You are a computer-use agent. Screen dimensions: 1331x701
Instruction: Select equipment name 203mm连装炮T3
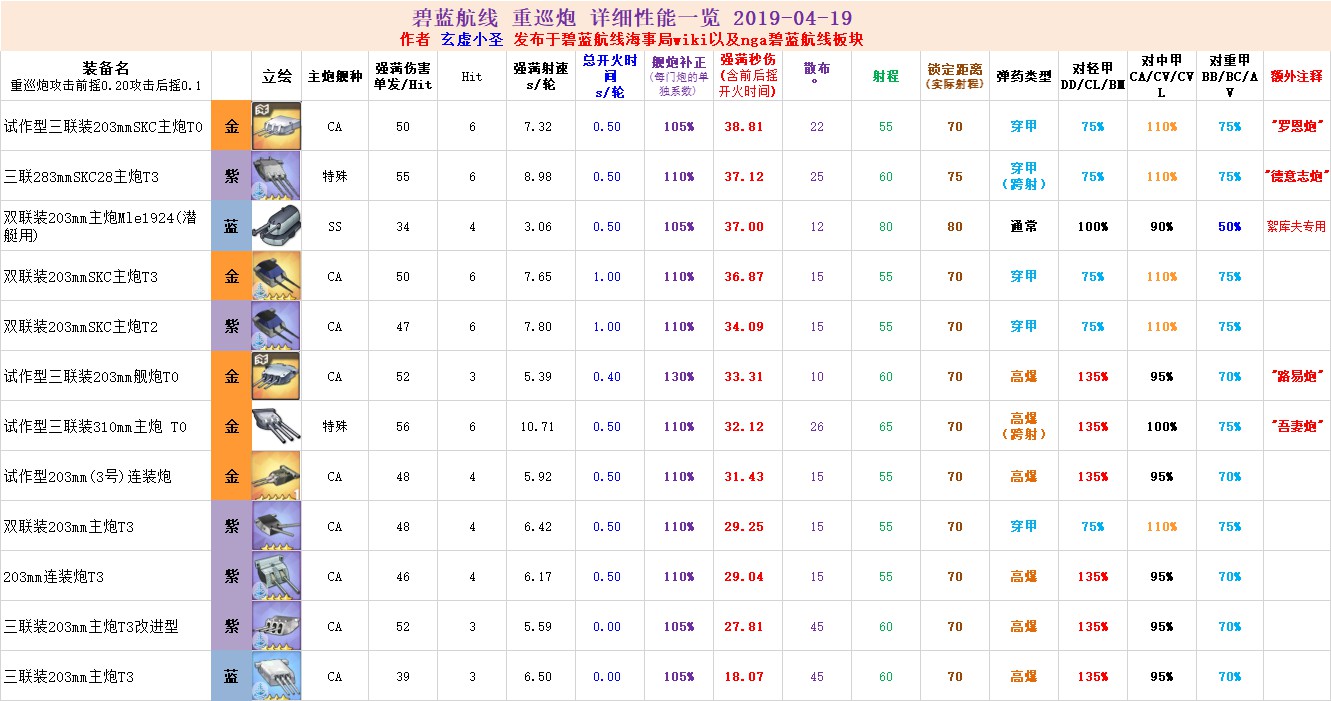click(x=54, y=577)
